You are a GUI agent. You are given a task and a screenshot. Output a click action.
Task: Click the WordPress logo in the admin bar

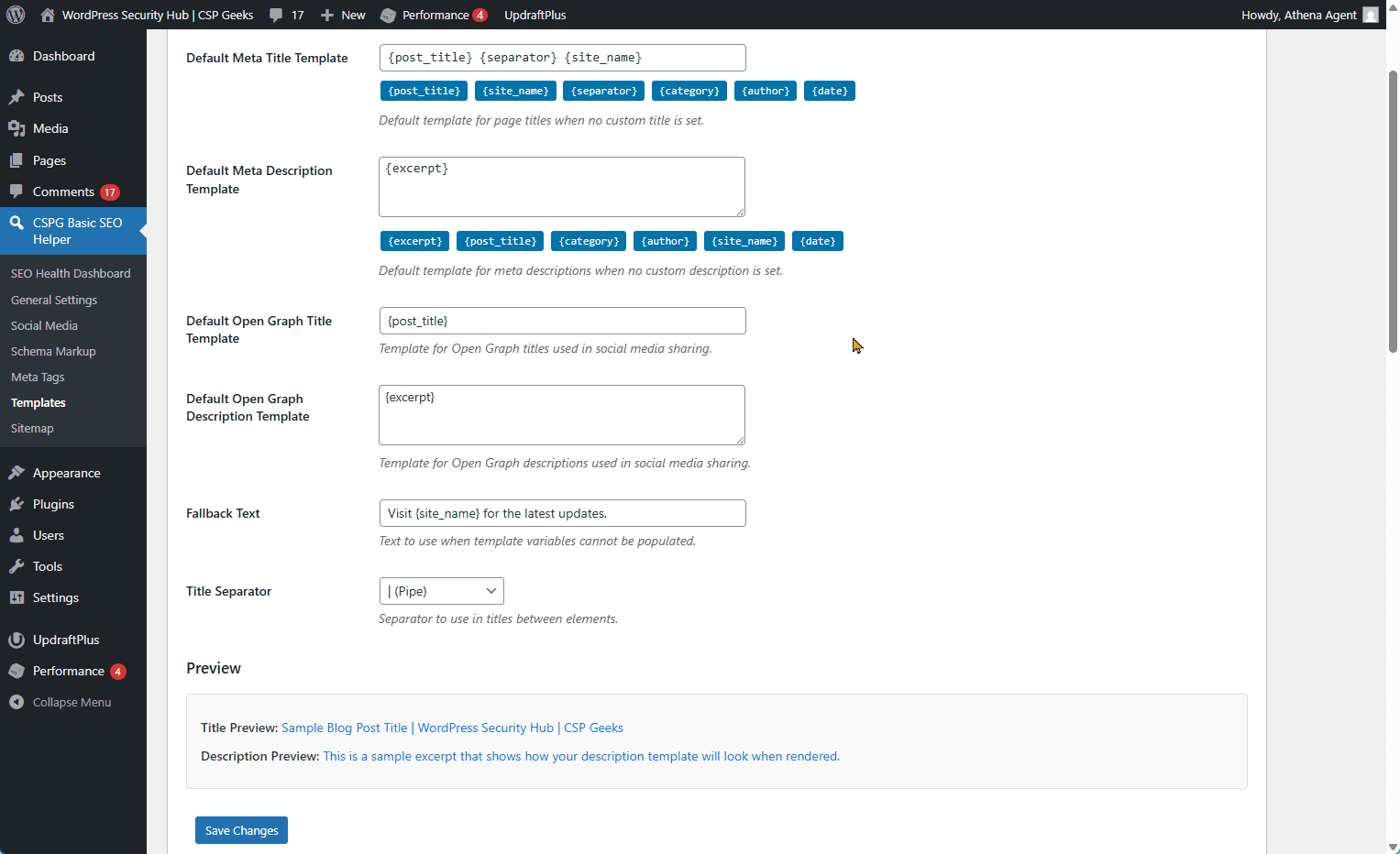(15, 15)
